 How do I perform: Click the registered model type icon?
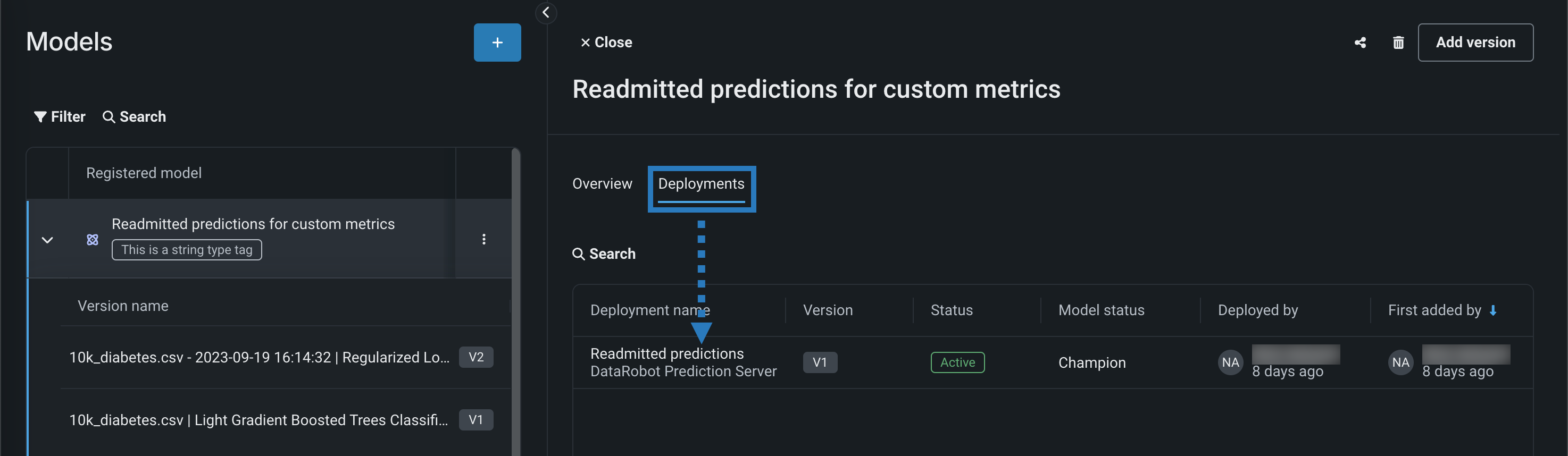click(93, 240)
